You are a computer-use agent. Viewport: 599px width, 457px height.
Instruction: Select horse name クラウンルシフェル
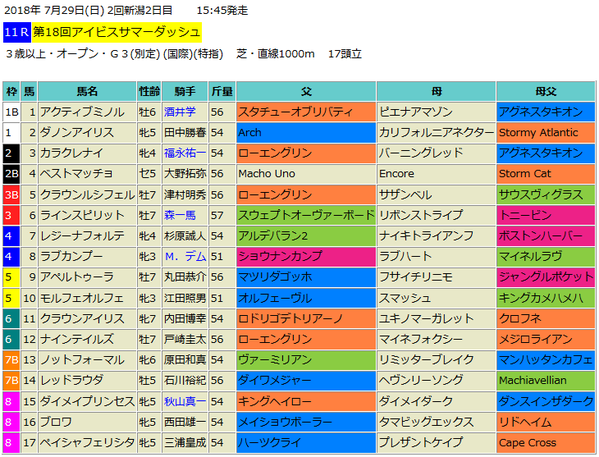tap(87, 195)
